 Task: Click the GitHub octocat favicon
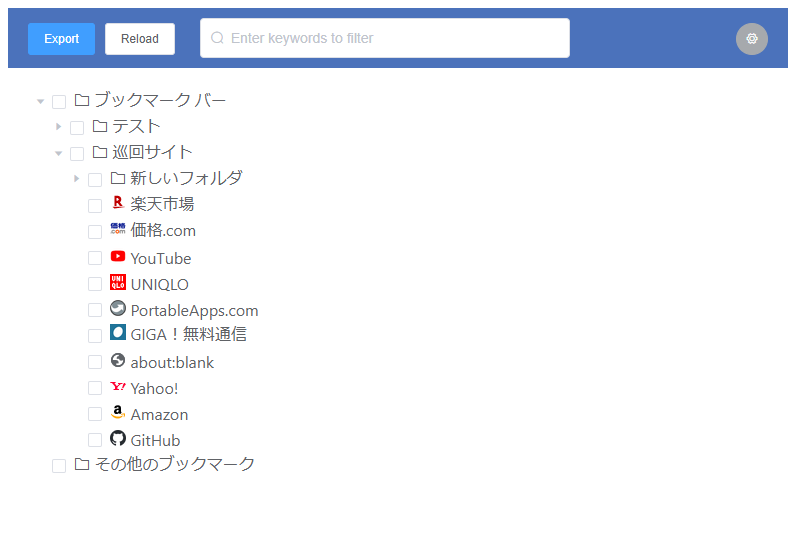coord(118,438)
